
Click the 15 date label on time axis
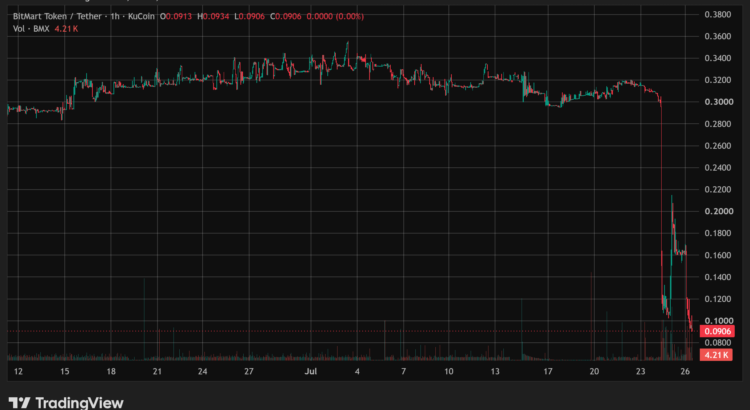click(x=65, y=371)
